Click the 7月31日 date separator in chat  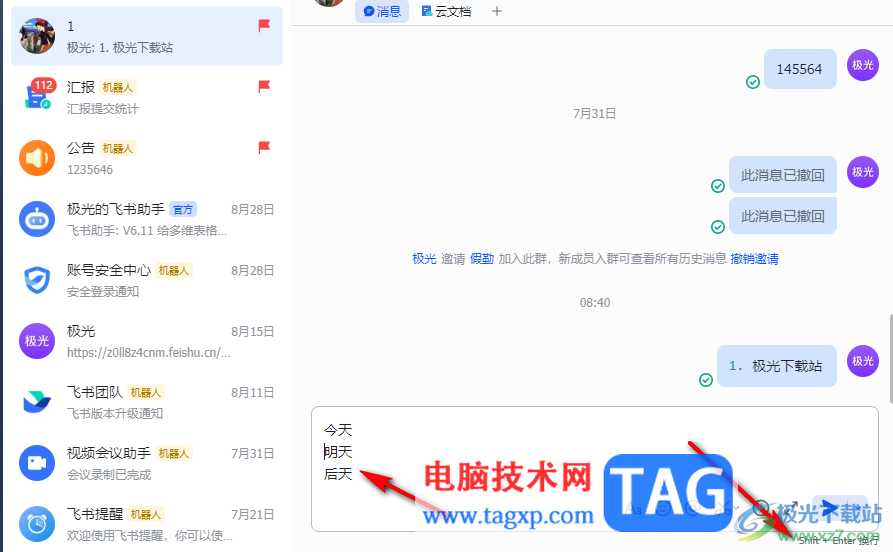coord(595,113)
